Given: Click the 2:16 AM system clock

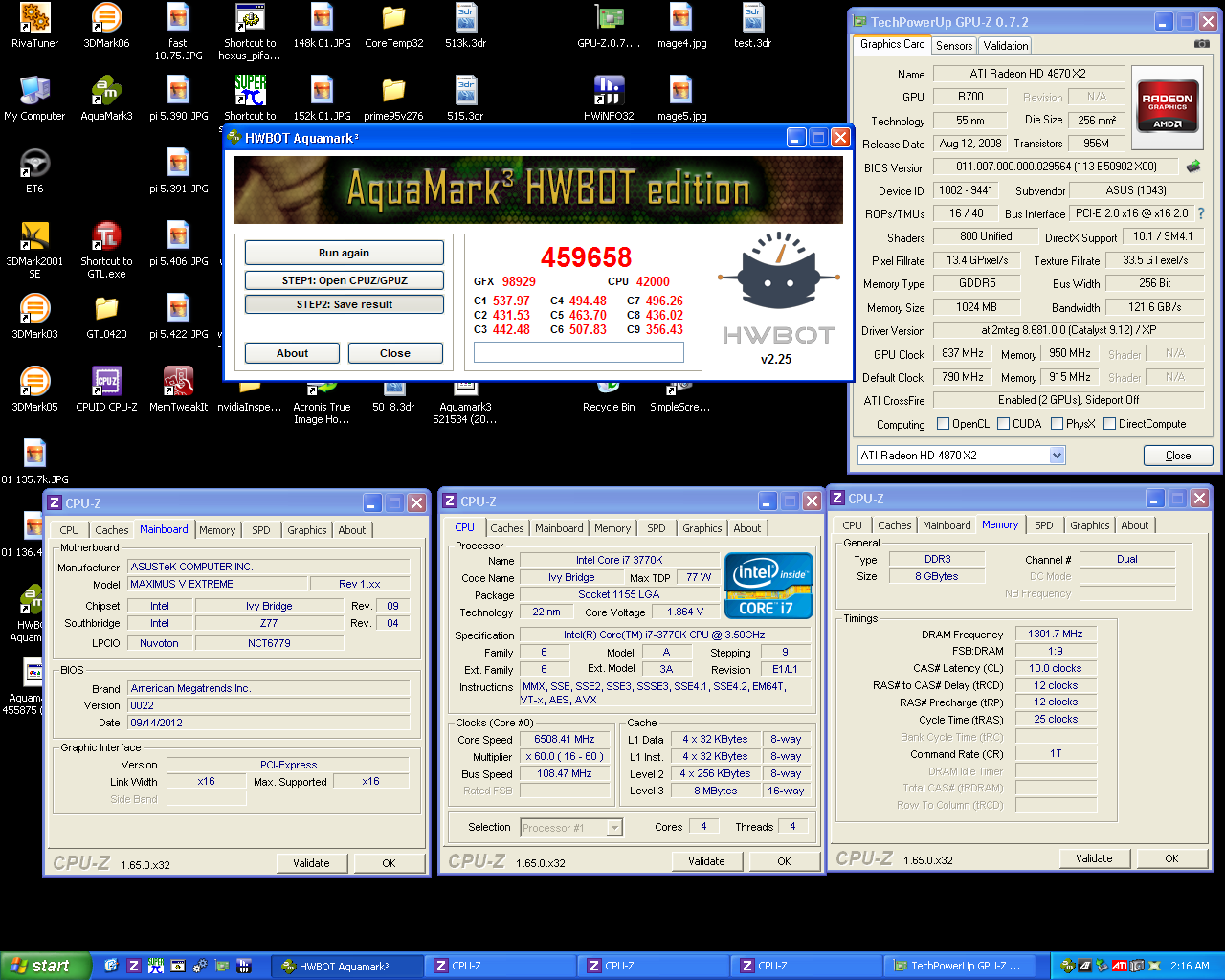Looking at the screenshot, I should 1190,967.
